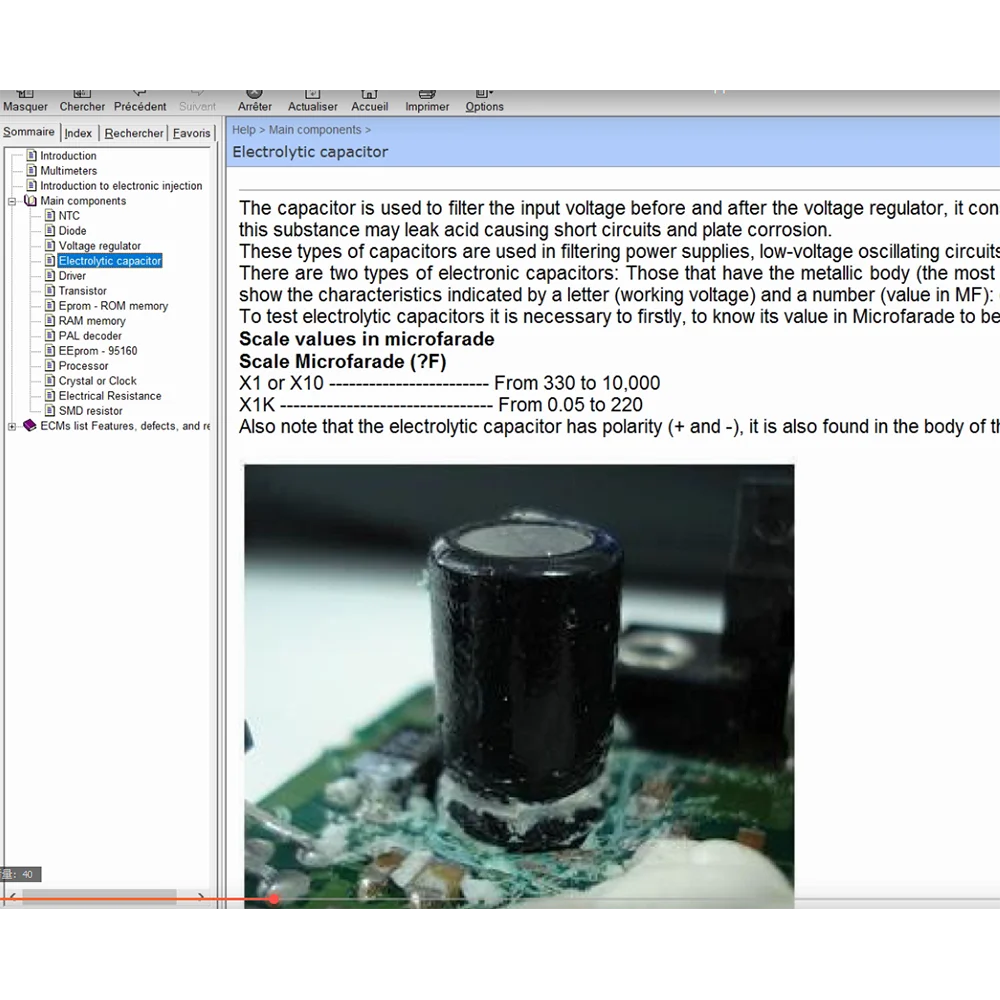Click the Help breadcrumb link

[244, 129]
